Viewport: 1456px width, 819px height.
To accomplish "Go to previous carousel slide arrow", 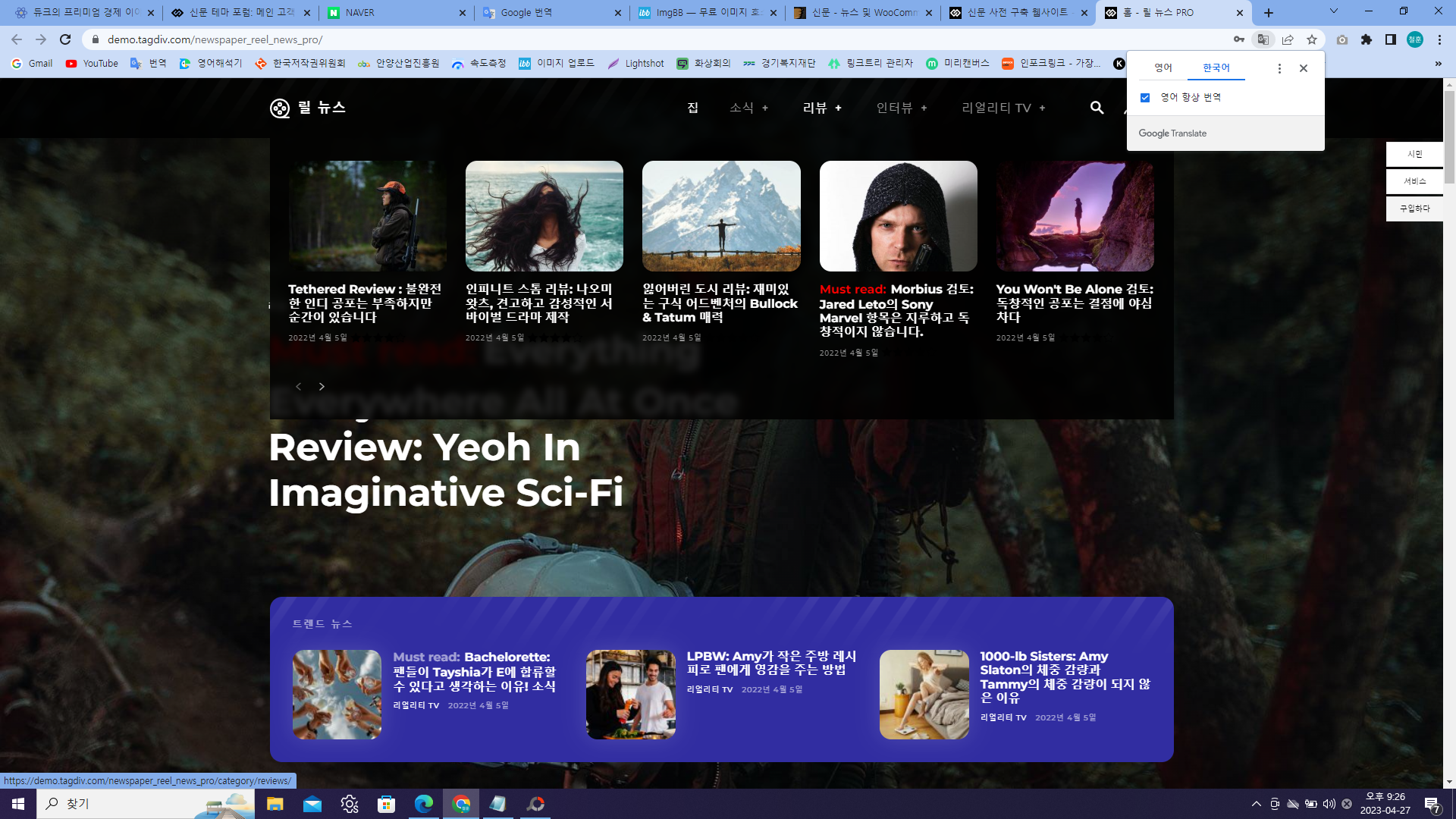I will tap(299, 387).
